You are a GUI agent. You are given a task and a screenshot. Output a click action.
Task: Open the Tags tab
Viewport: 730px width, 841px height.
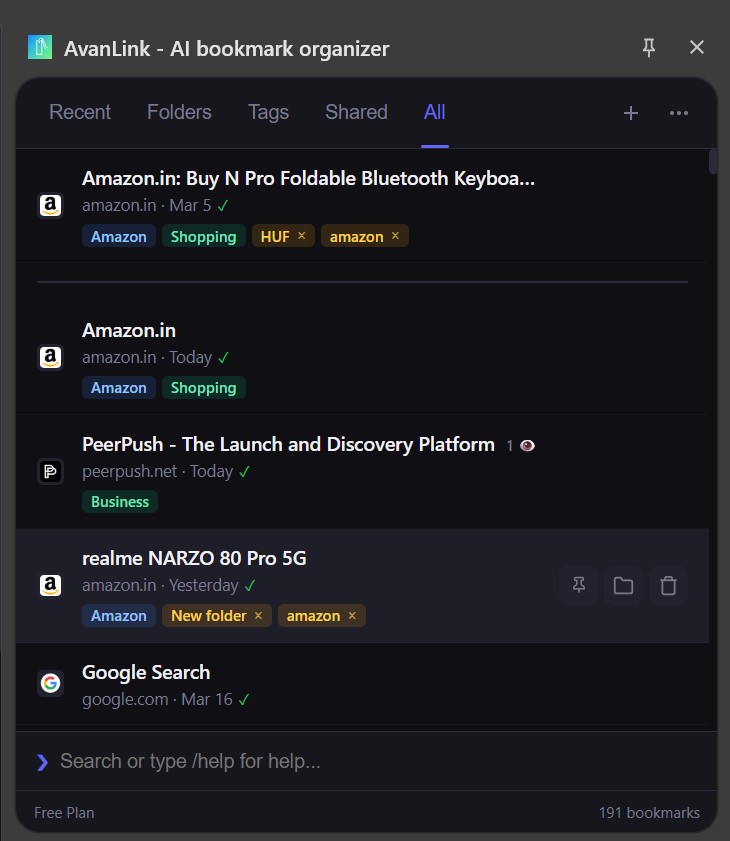268,112
